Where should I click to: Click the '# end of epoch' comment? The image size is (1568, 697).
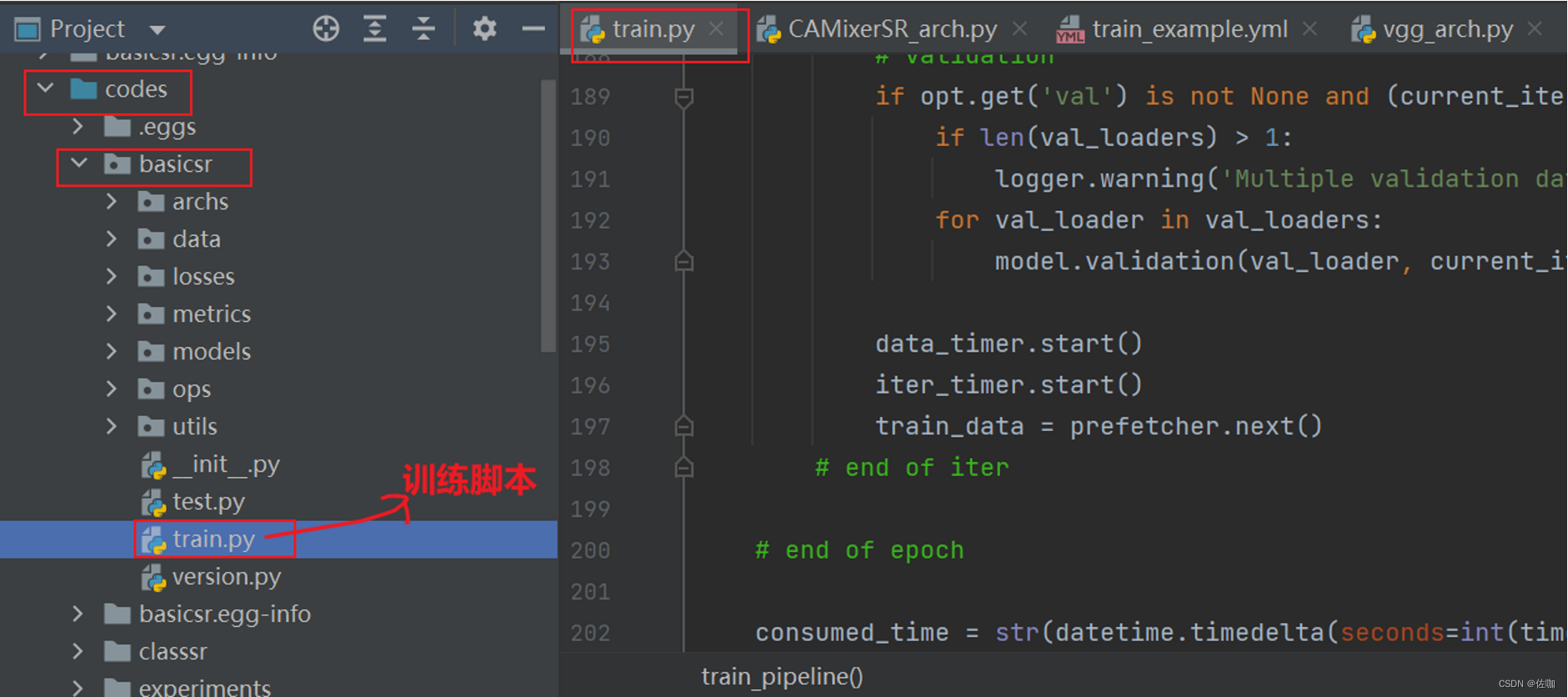click(859, 551)
